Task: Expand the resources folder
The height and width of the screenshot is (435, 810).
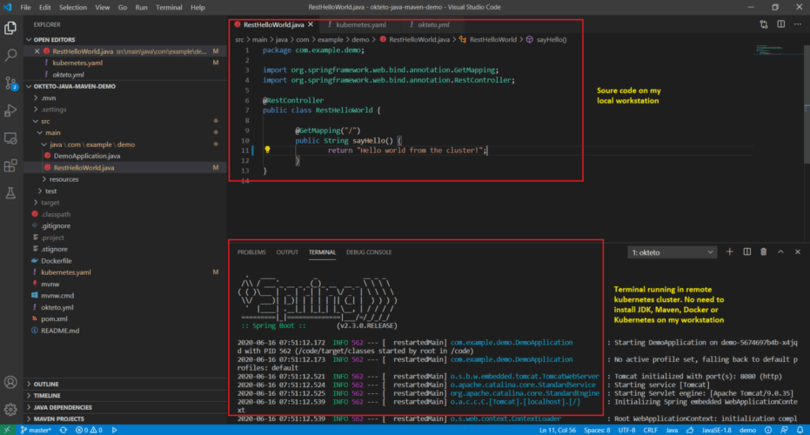Action: [64, 179]
